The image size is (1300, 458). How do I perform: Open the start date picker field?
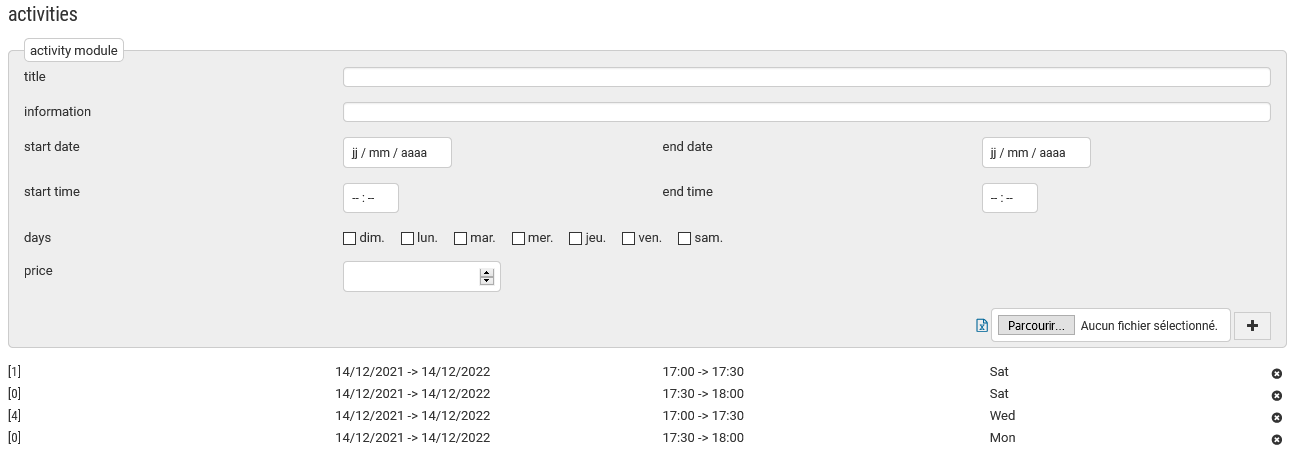tap(397, 153)
